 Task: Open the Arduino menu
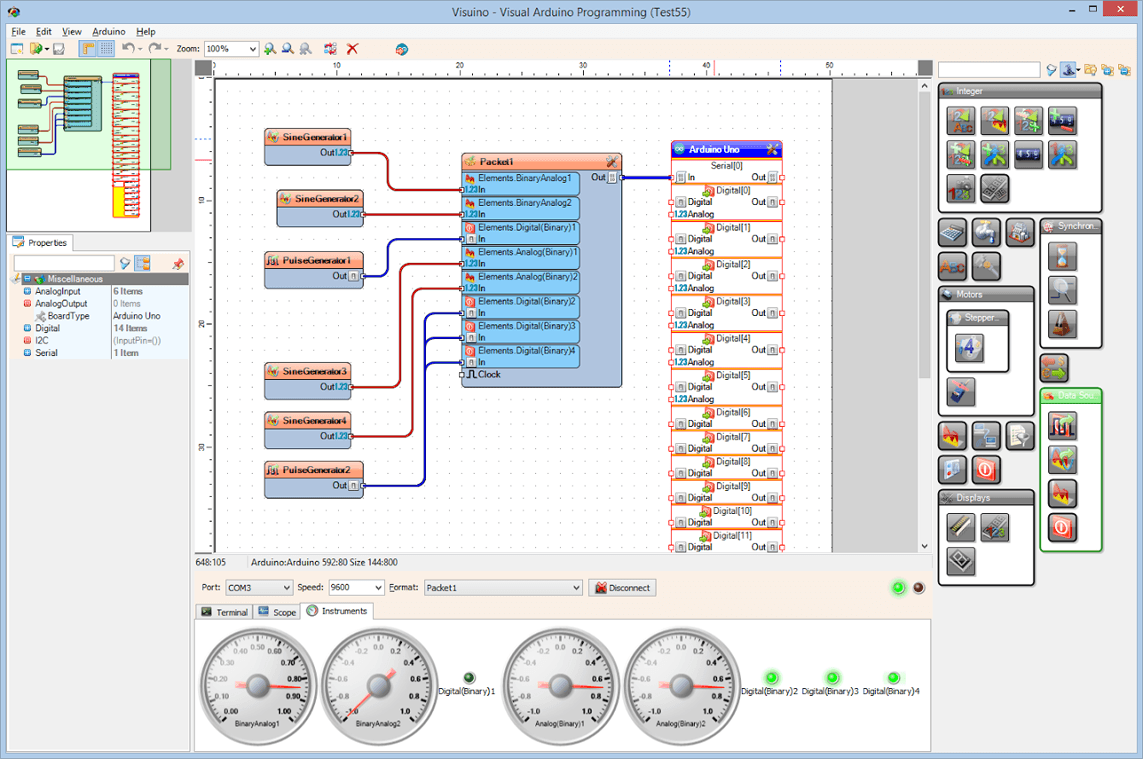(108, 31)
